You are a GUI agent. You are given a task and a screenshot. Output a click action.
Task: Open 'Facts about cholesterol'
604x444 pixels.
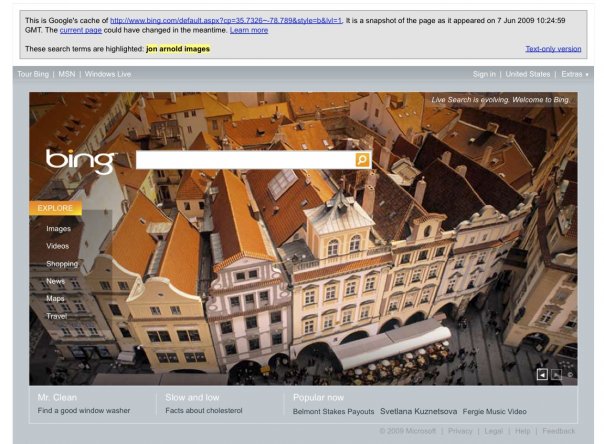coord(204,410)
